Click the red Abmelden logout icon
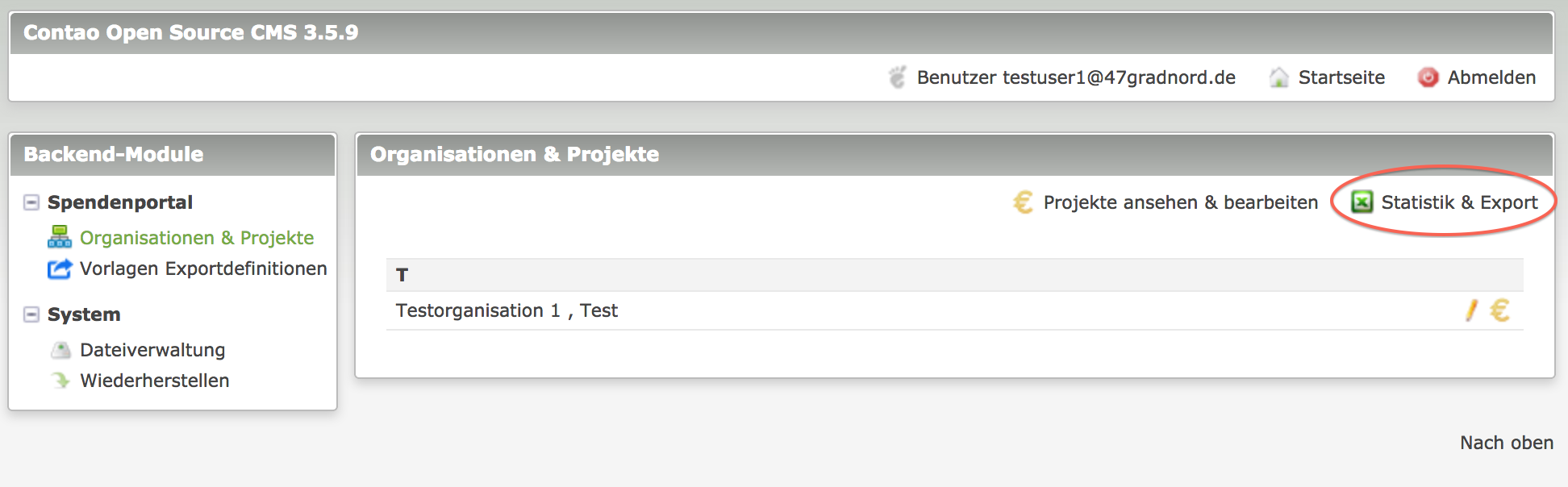This screenshot has height=487, width=1568. [1428, 77]
